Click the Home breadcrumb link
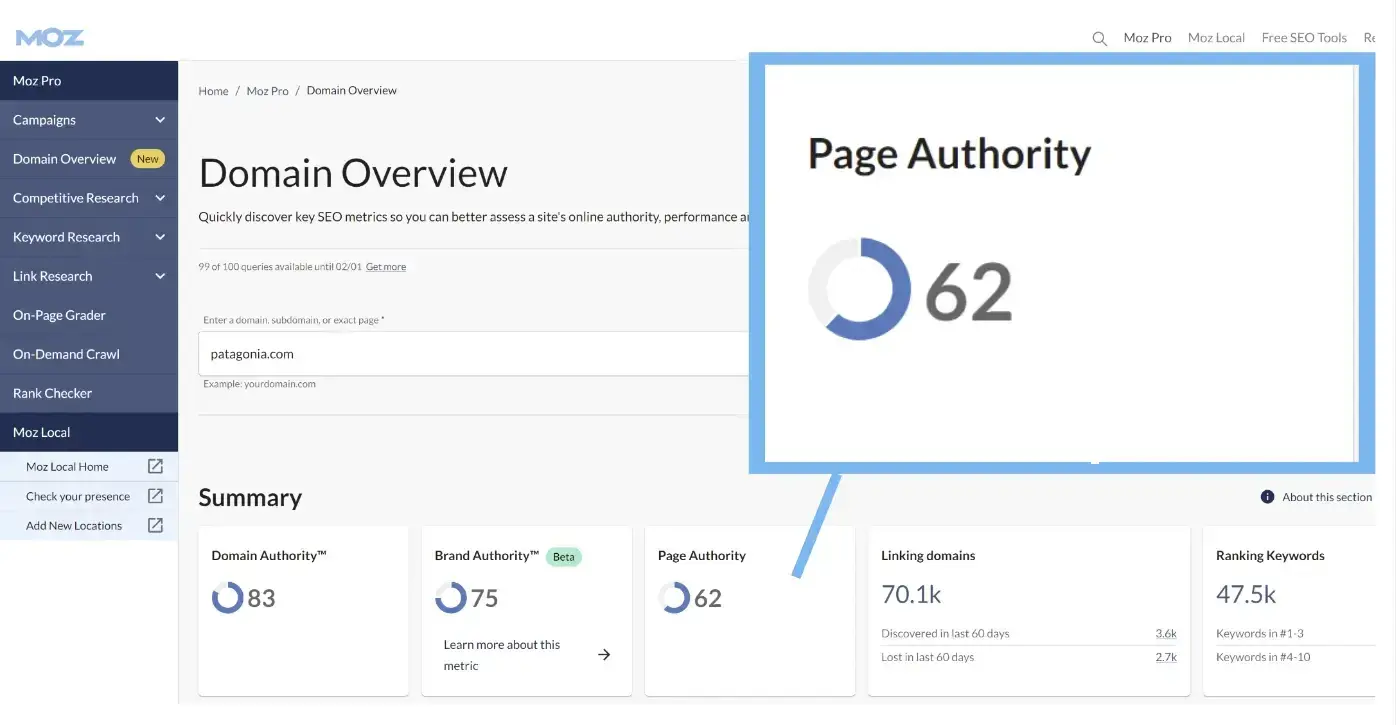The image size is (1396, 725). pos(212,90)
